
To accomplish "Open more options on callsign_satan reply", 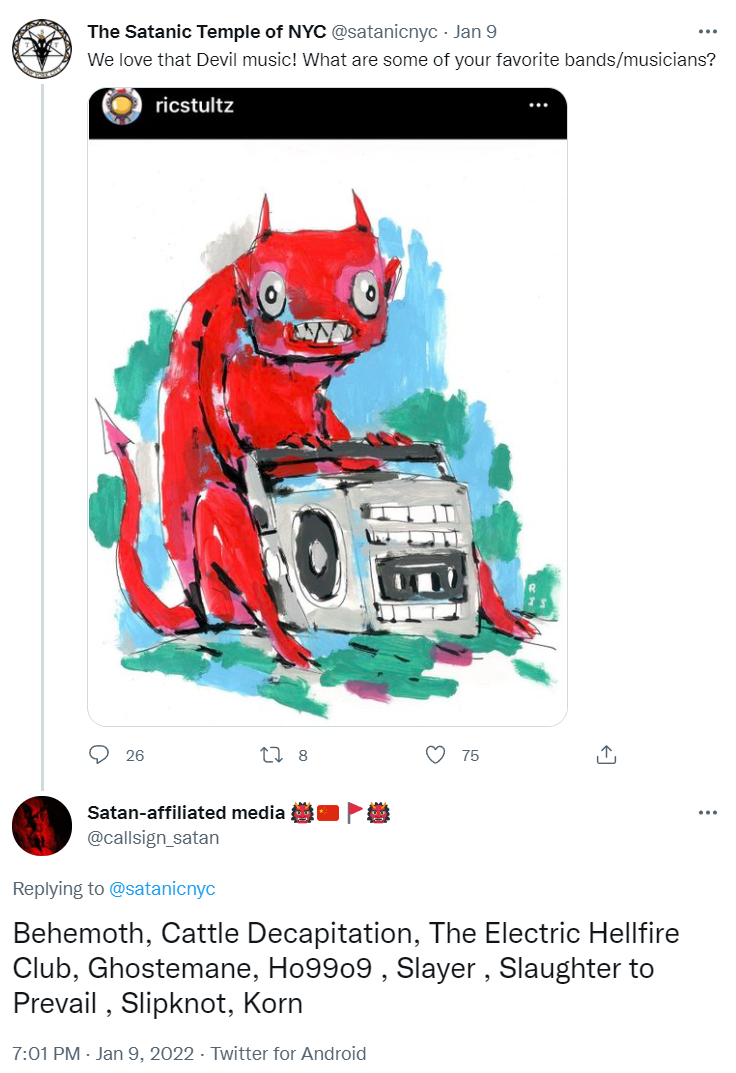I will click(708, 813).
